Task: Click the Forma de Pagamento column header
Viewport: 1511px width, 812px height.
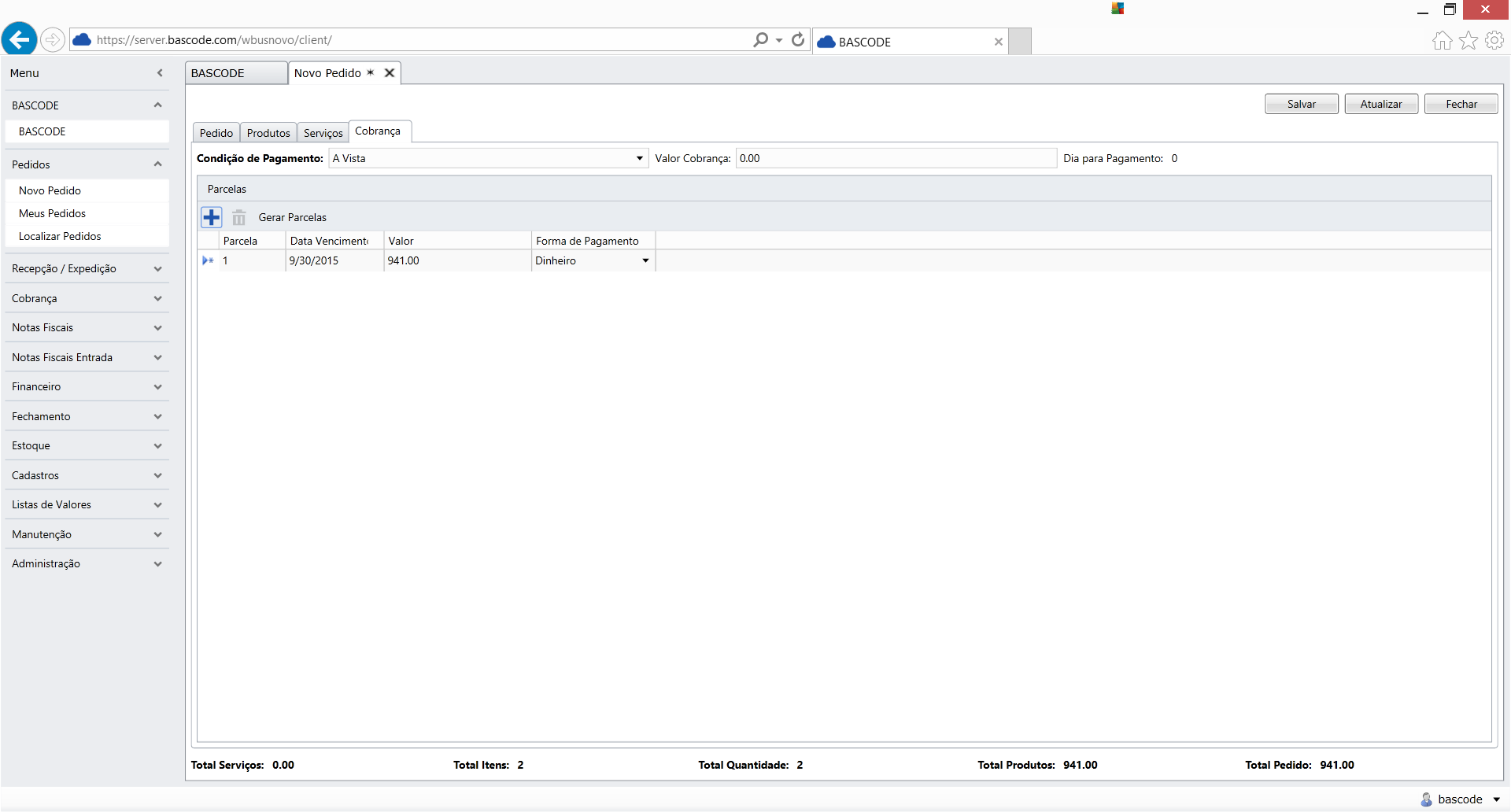Action: (593, 241)
